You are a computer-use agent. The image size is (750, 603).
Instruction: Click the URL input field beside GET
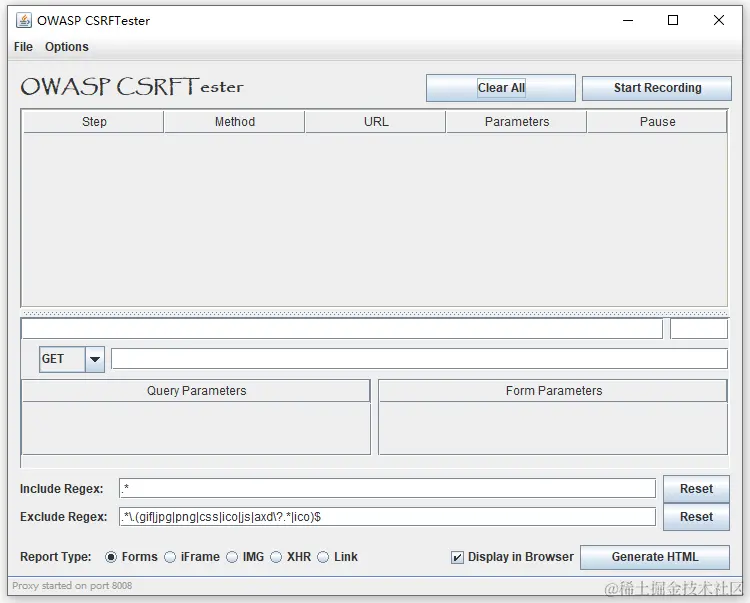[419, 359]
